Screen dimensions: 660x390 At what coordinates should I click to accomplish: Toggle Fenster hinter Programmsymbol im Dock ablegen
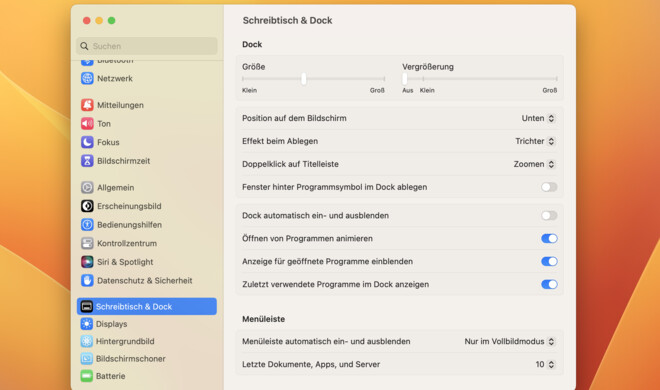[x=549, y=187]
